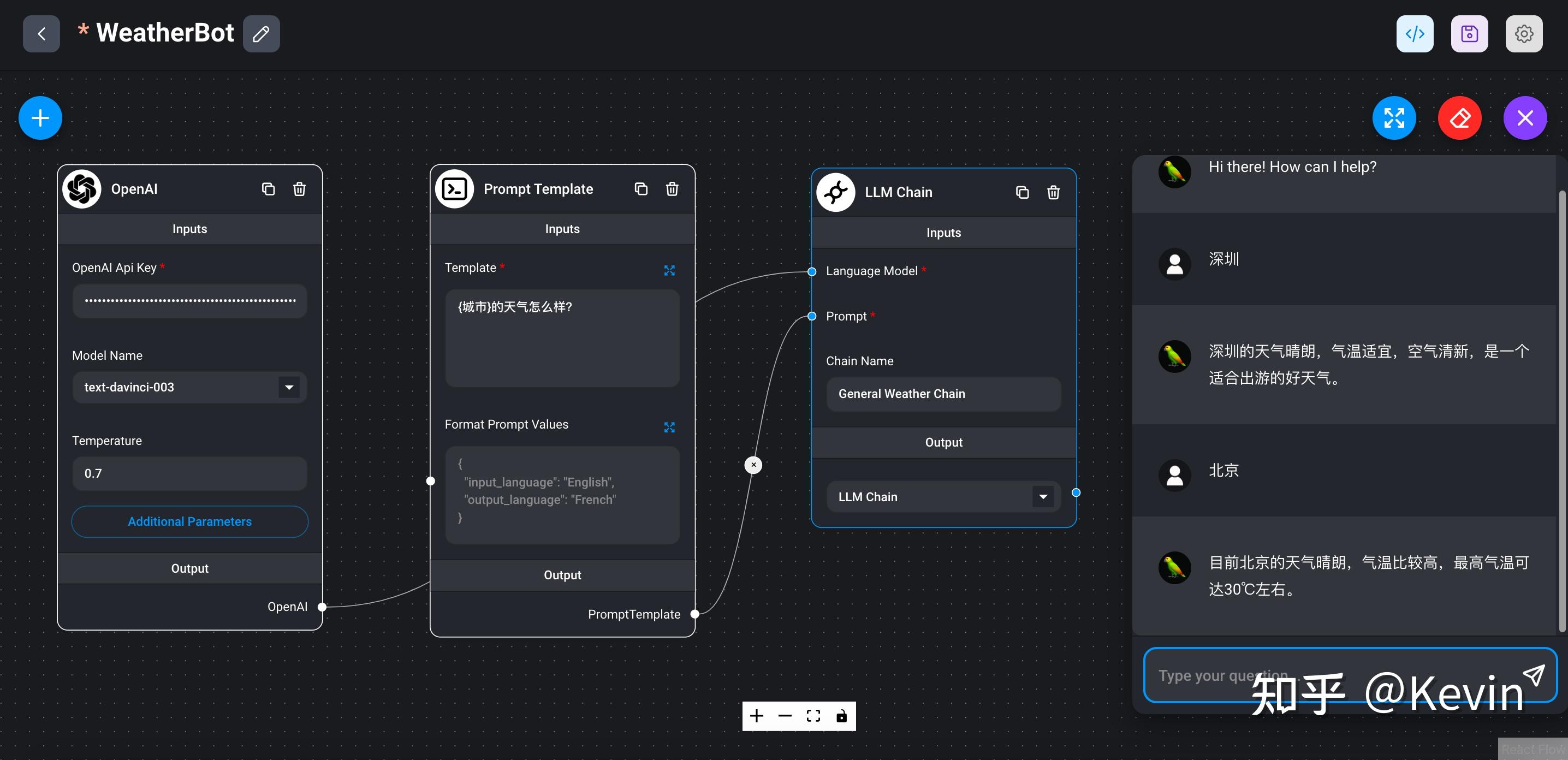The height and width of the screenshot is (760, 1568).
Task: Click the back arrow button
Action: 41,33
